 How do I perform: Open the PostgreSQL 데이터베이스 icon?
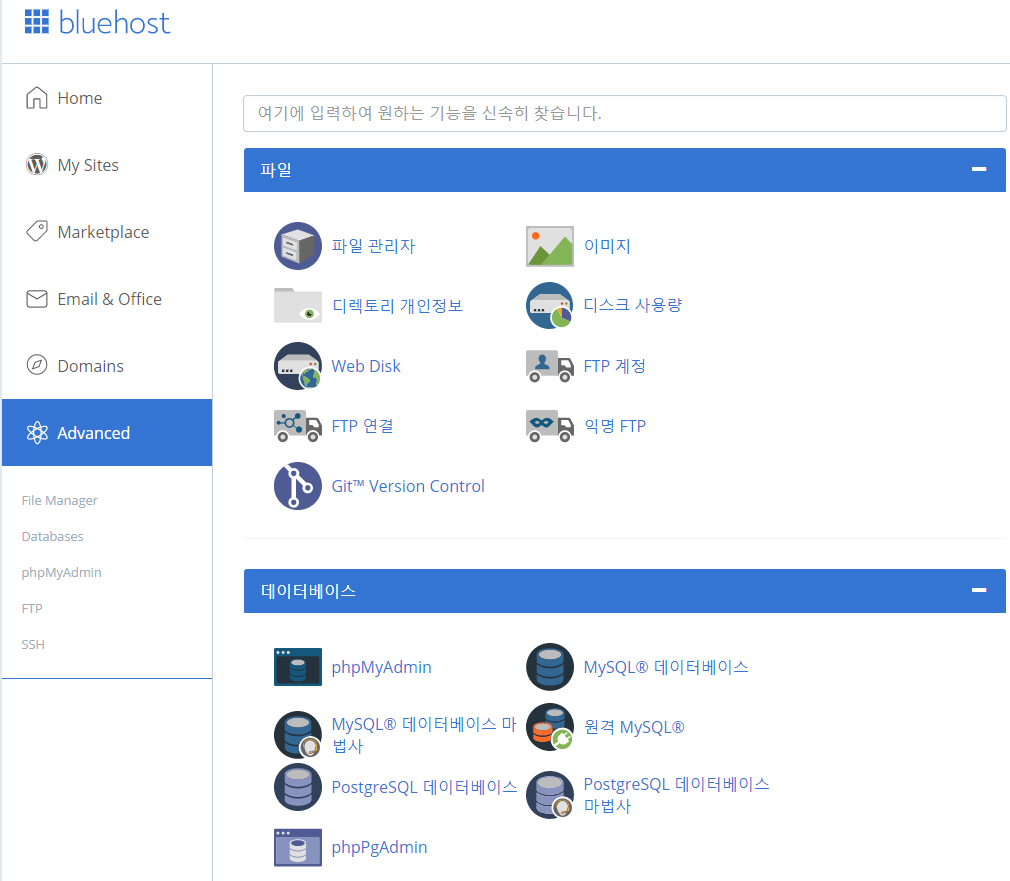click(x=298, y=787)
